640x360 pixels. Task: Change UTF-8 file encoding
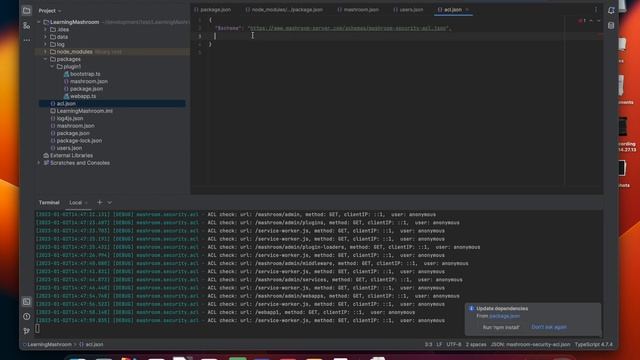(454, 344)
